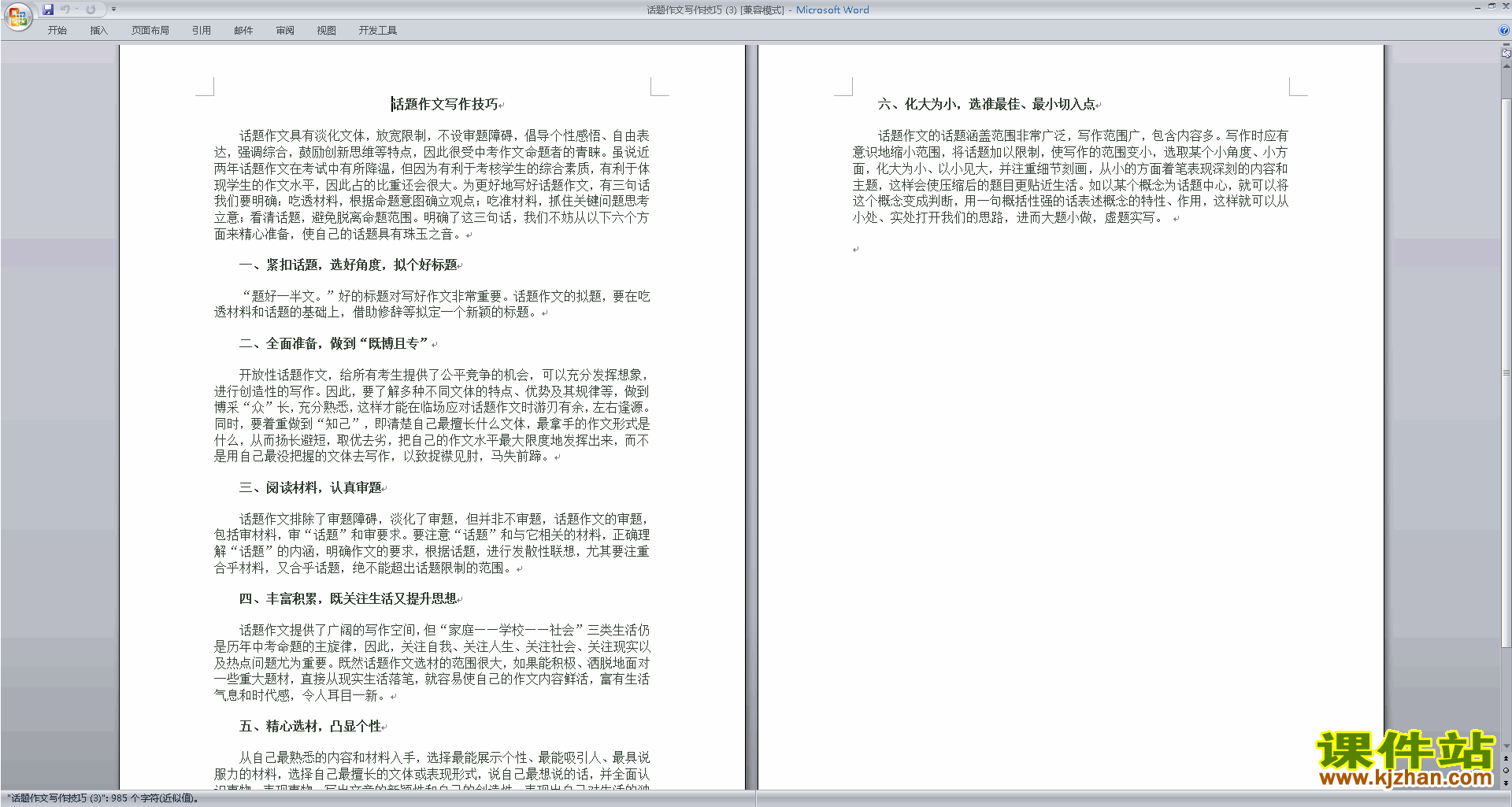
Task: Open the 开始 ribbon tab
Action: tap(57, 31)
